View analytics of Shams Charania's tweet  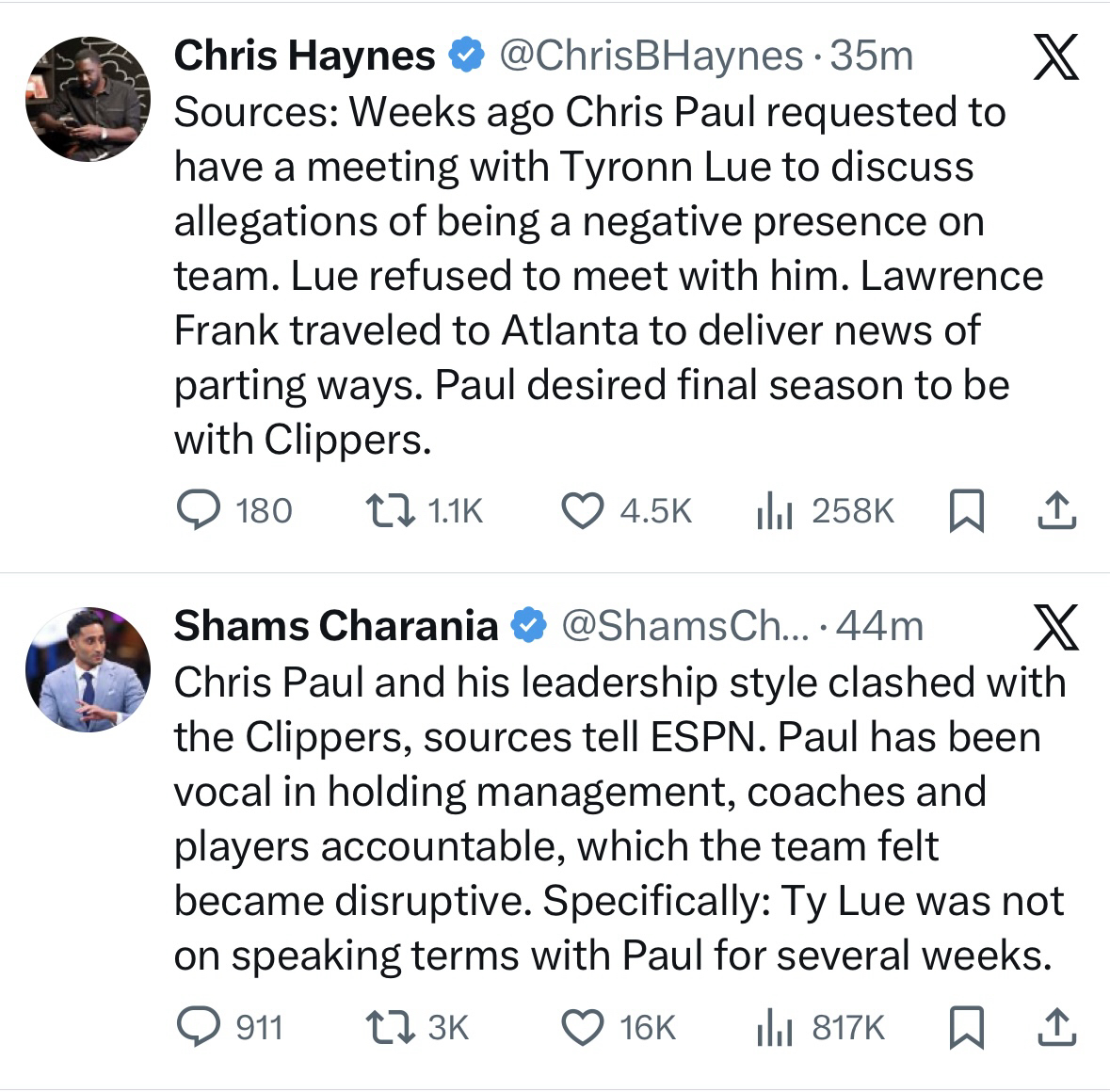pyautogui.click(x=776, y=1027)
